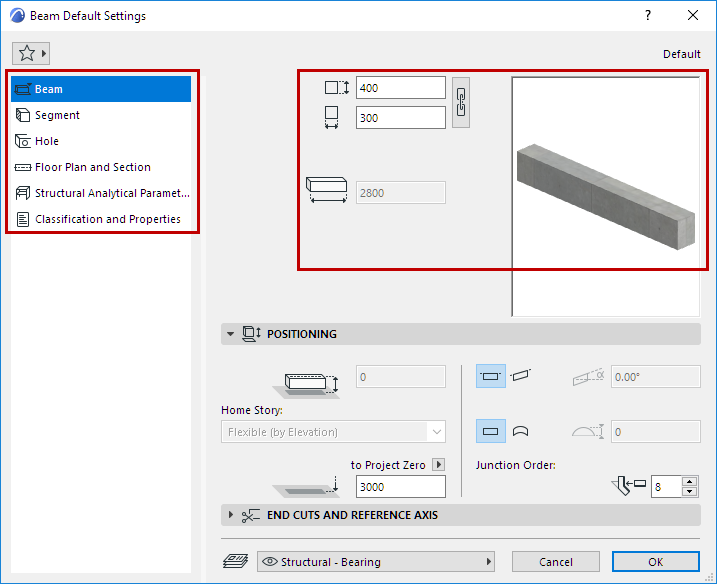The height and width of the screenshot is (584, 717).
Task: Select the curved beam option
Action: click(x=520, y=431)
